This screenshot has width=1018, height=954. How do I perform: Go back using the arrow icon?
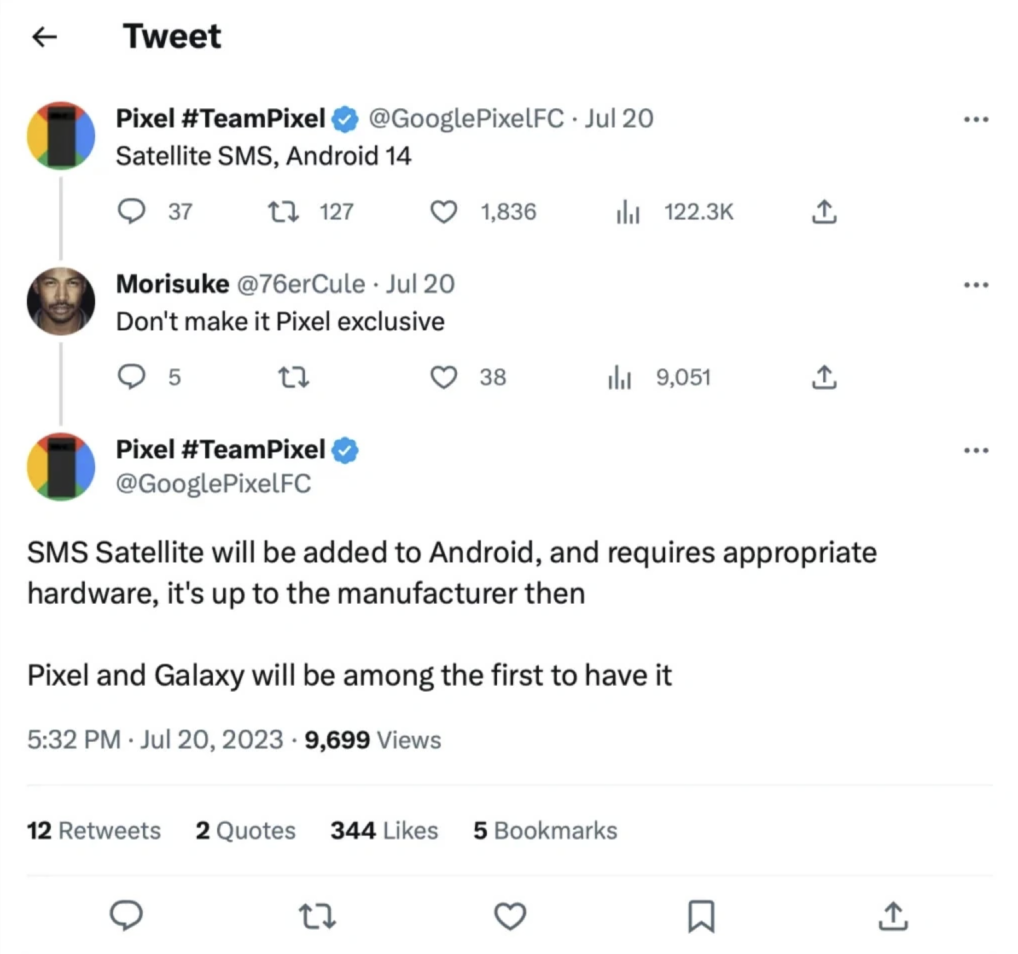coord(44,38)
